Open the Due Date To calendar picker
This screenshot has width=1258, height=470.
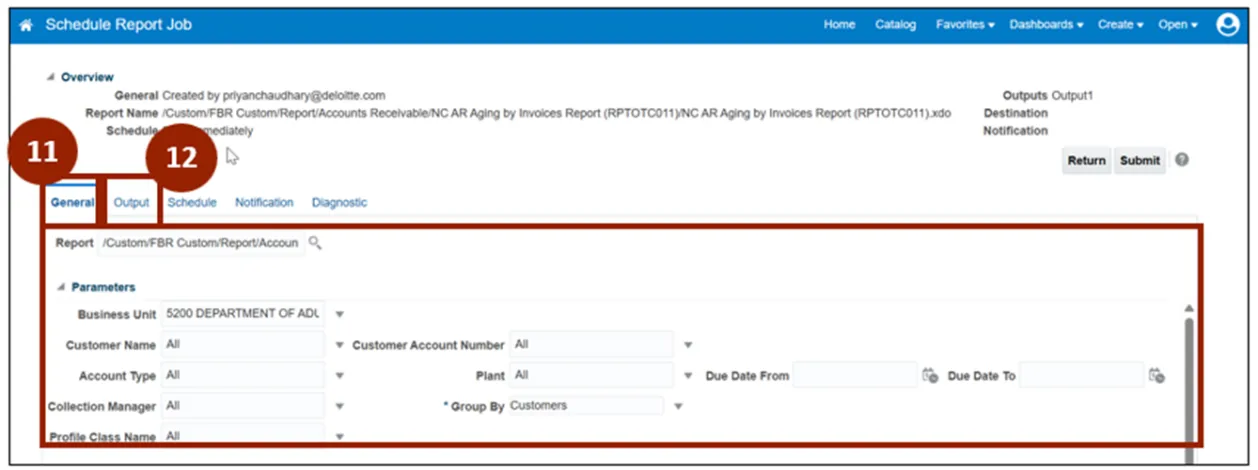tap(1157, 376)
